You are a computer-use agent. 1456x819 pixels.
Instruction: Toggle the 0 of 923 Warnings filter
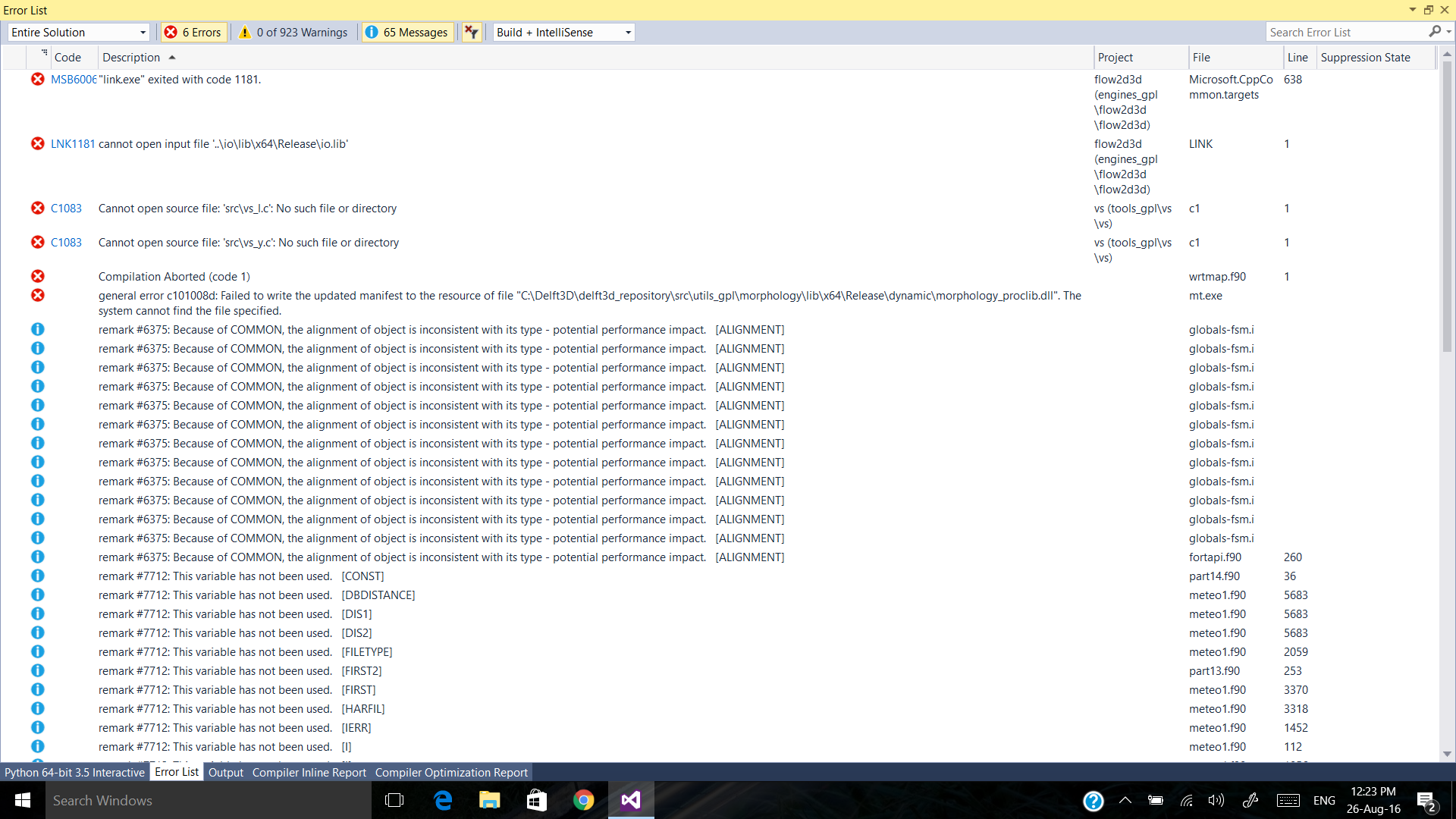[x=293, y=33]
